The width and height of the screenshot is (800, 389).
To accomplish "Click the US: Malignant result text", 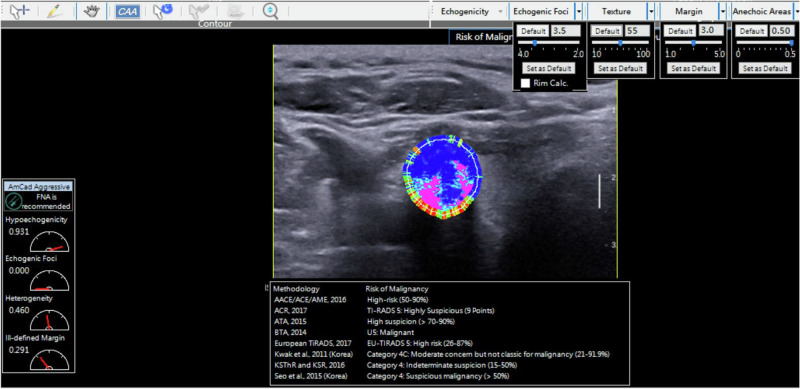I will point(390,332).
